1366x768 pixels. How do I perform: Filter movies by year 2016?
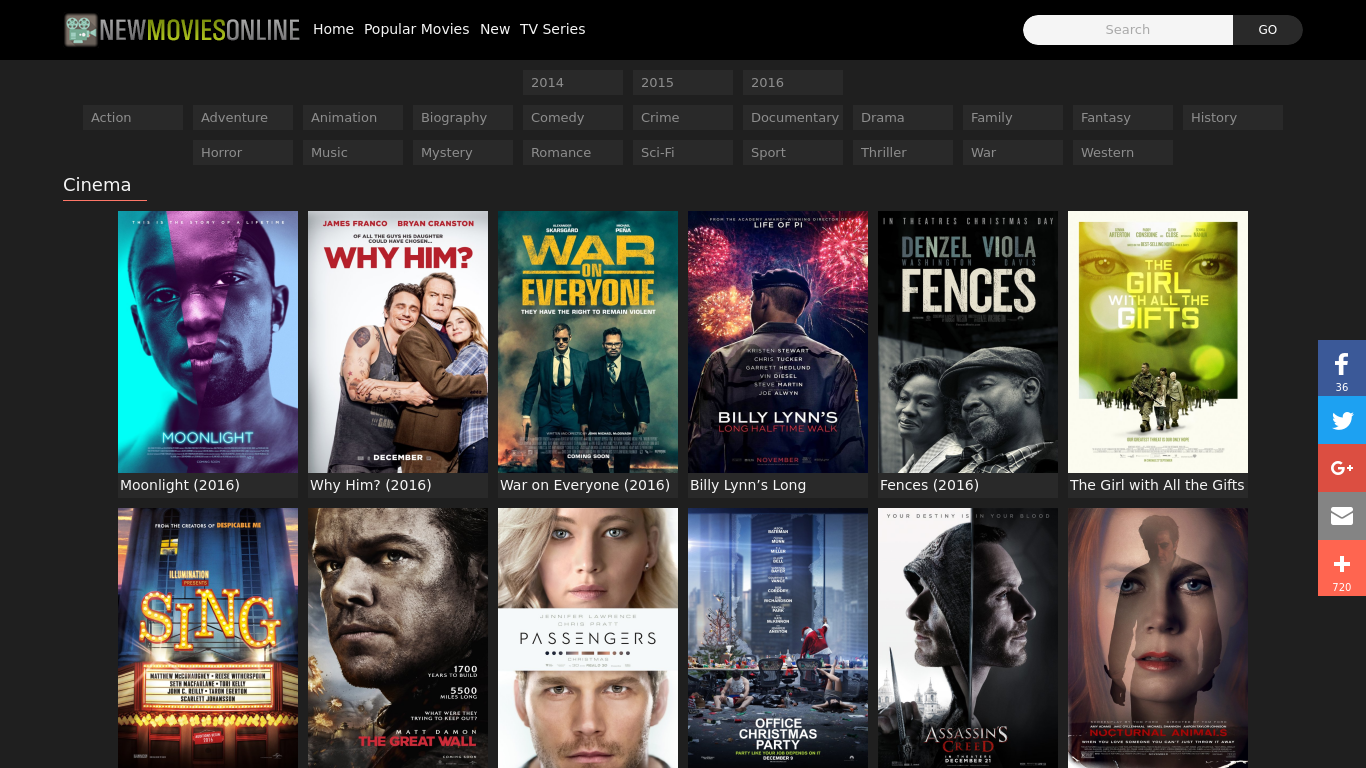point(792,83)
